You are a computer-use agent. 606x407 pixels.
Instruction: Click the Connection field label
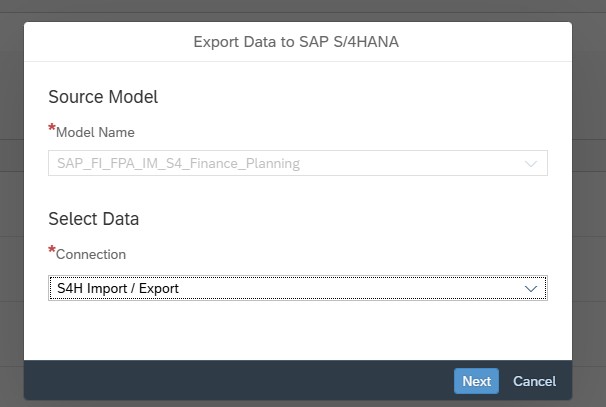click(91, 254)
